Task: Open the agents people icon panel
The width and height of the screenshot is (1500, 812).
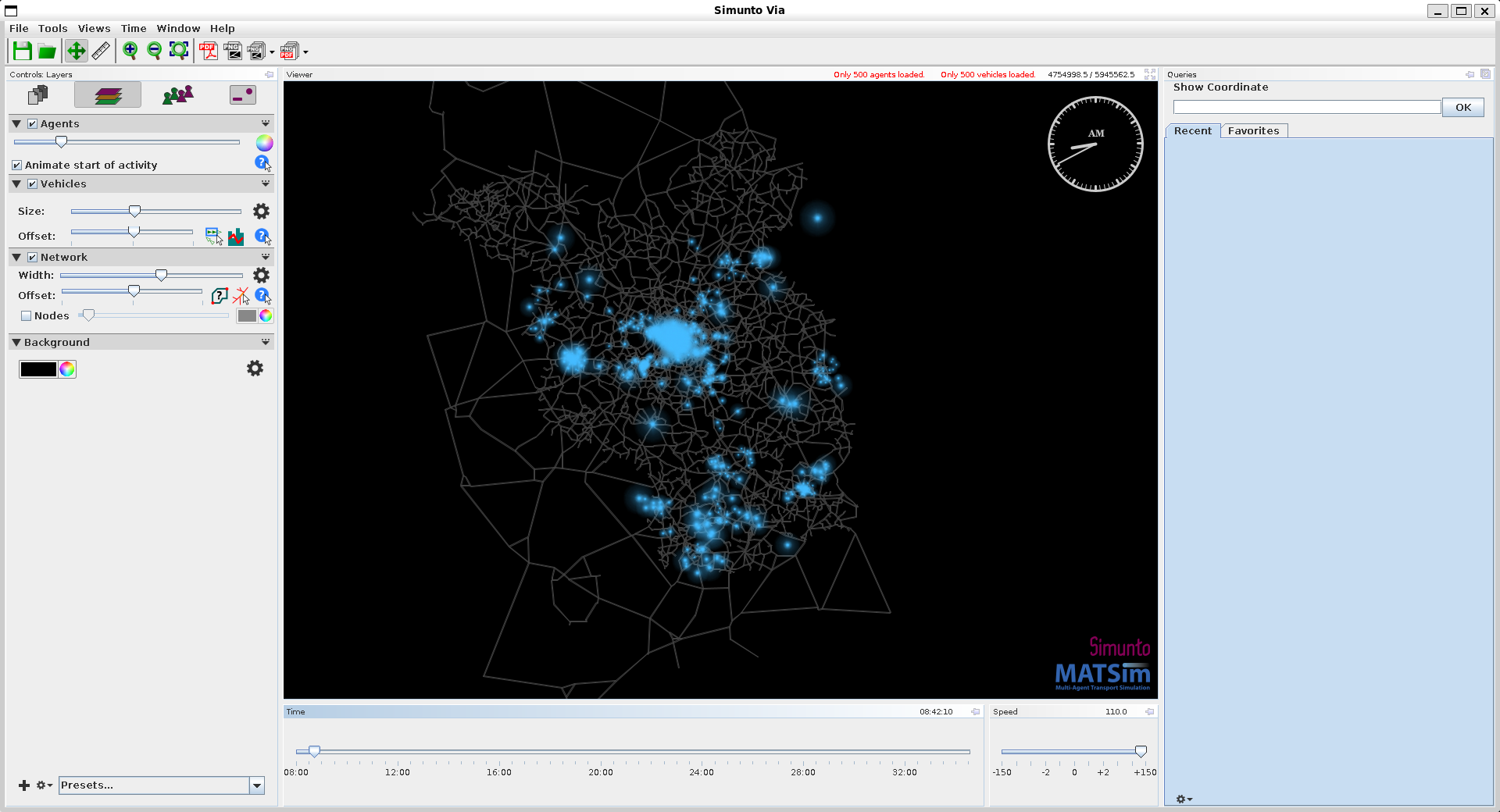Action: pos(177,95)
